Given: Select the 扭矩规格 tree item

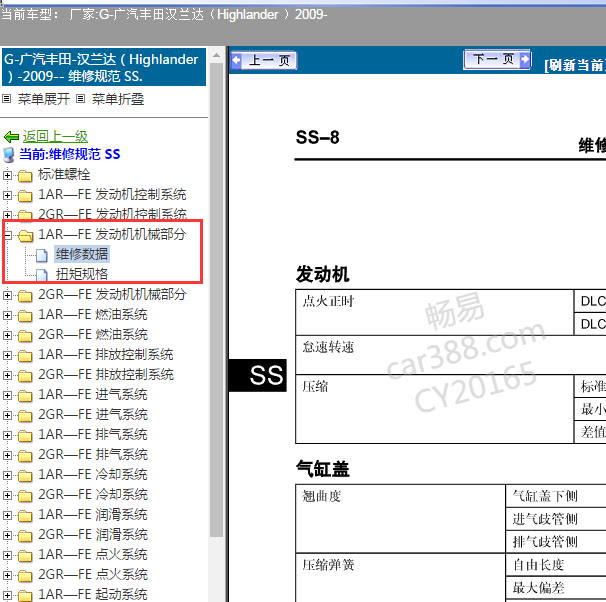Looking at the screenshot, I should pos(82,274).
